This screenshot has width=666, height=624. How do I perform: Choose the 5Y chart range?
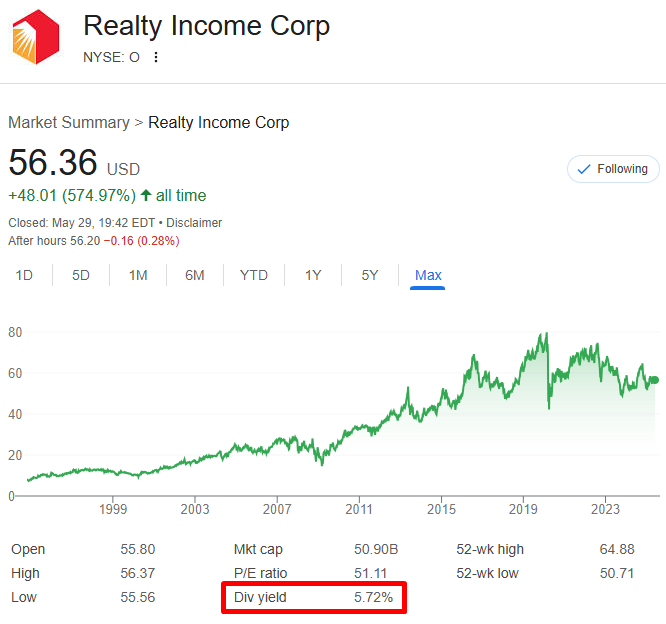[x=370, y=275]
